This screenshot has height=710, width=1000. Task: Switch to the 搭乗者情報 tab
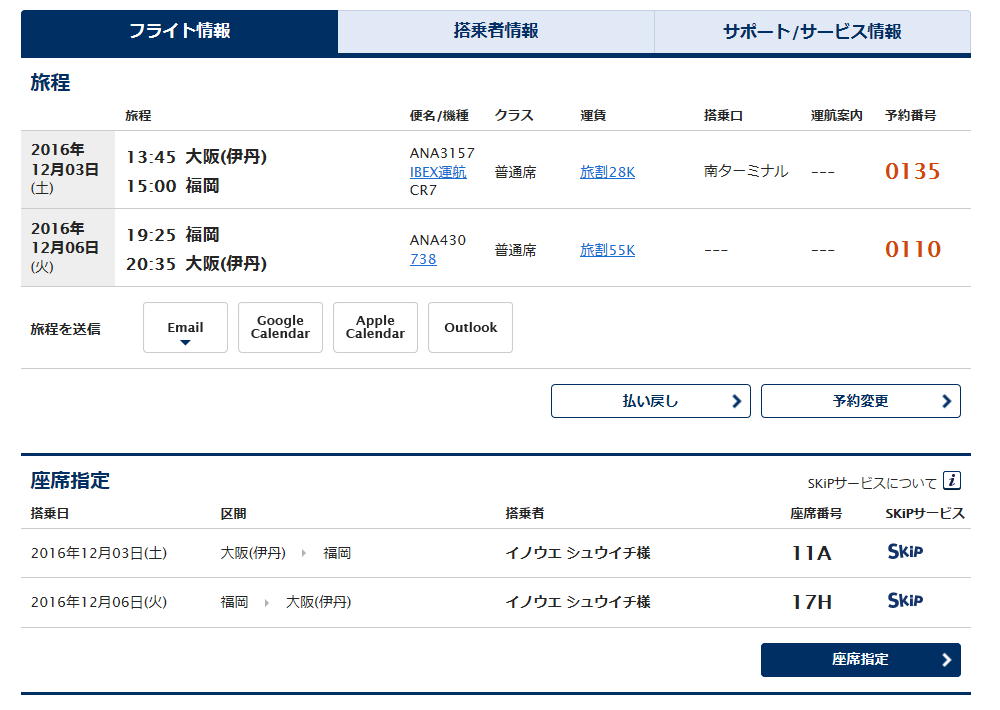(x=496, y=31)
